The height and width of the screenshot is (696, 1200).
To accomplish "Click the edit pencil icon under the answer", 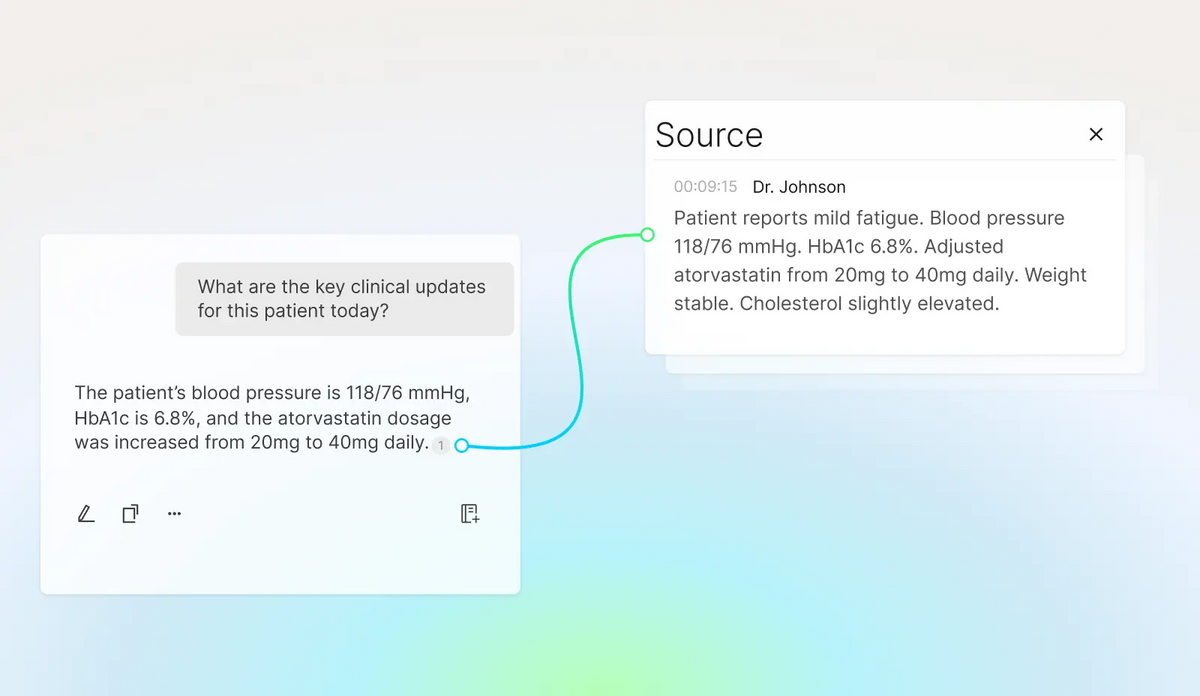I will click(x=86, y=514).
